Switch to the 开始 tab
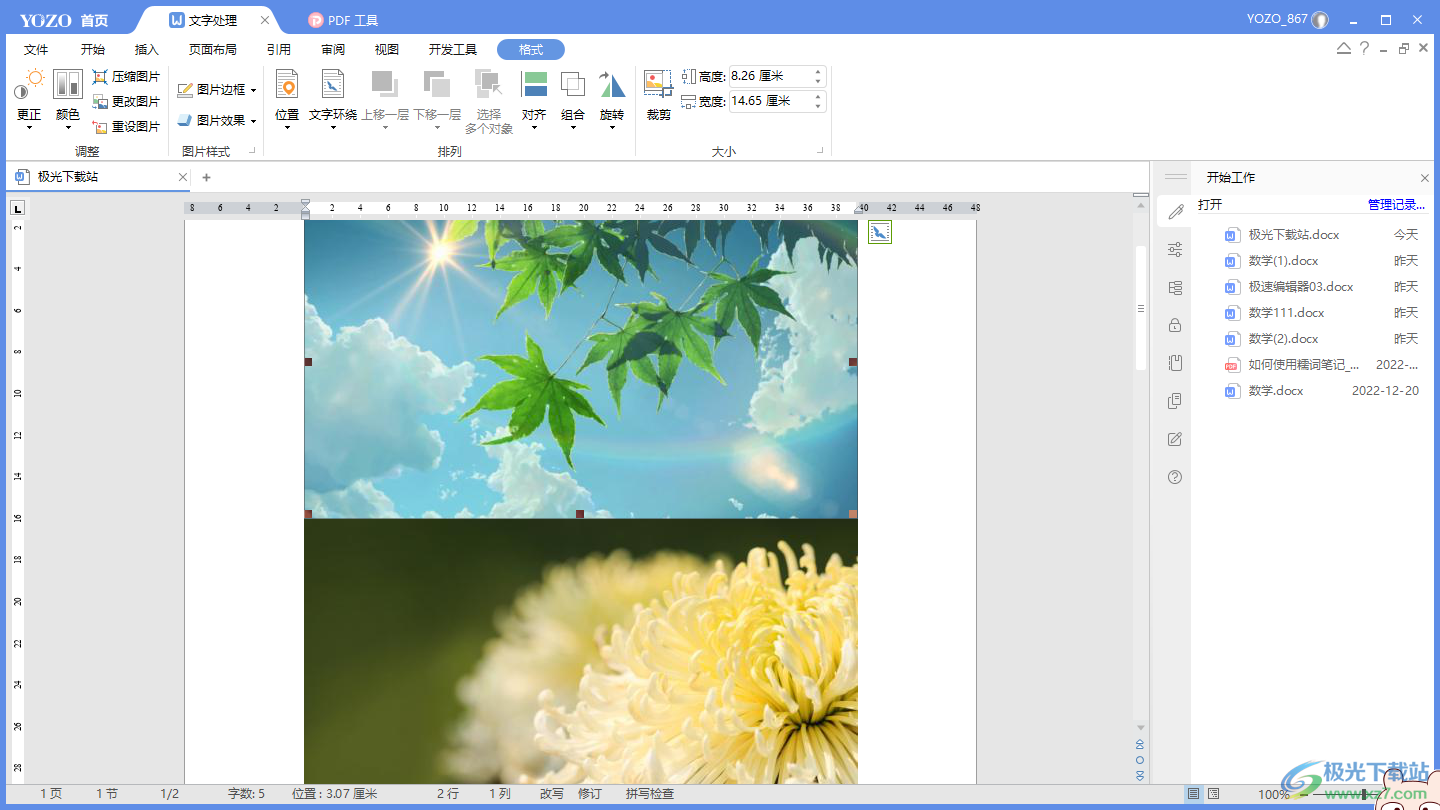 tap(93, 49)
